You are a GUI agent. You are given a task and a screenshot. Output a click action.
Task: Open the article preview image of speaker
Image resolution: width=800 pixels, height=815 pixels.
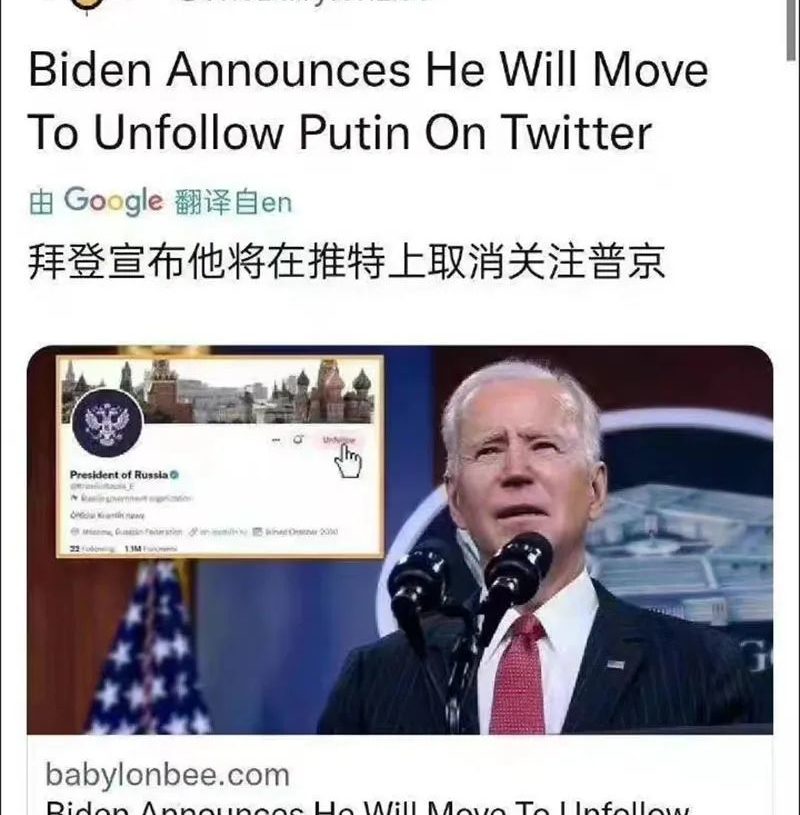[x=400, y=540]
